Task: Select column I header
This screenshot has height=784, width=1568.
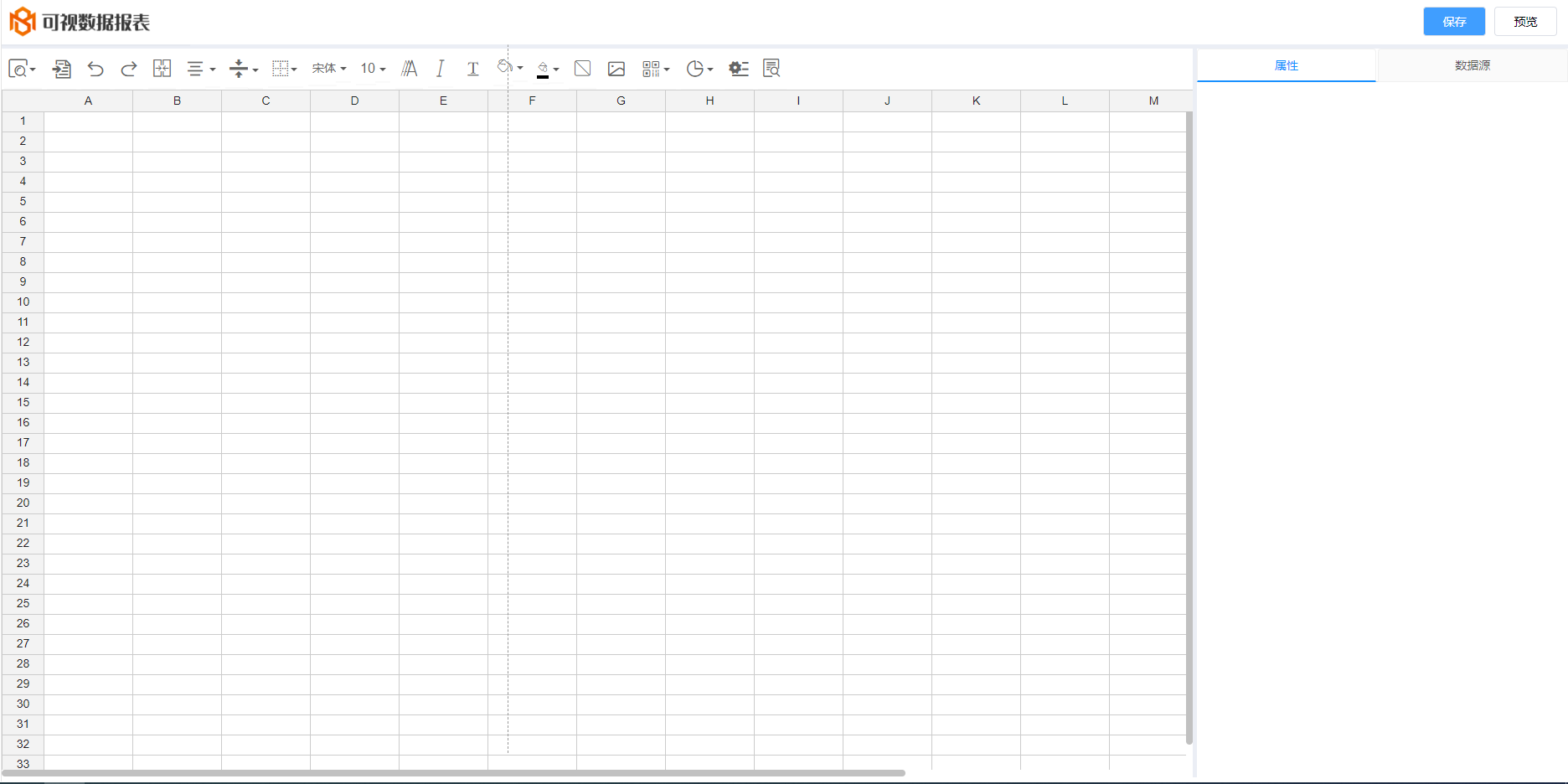Action: click(798, 101)
